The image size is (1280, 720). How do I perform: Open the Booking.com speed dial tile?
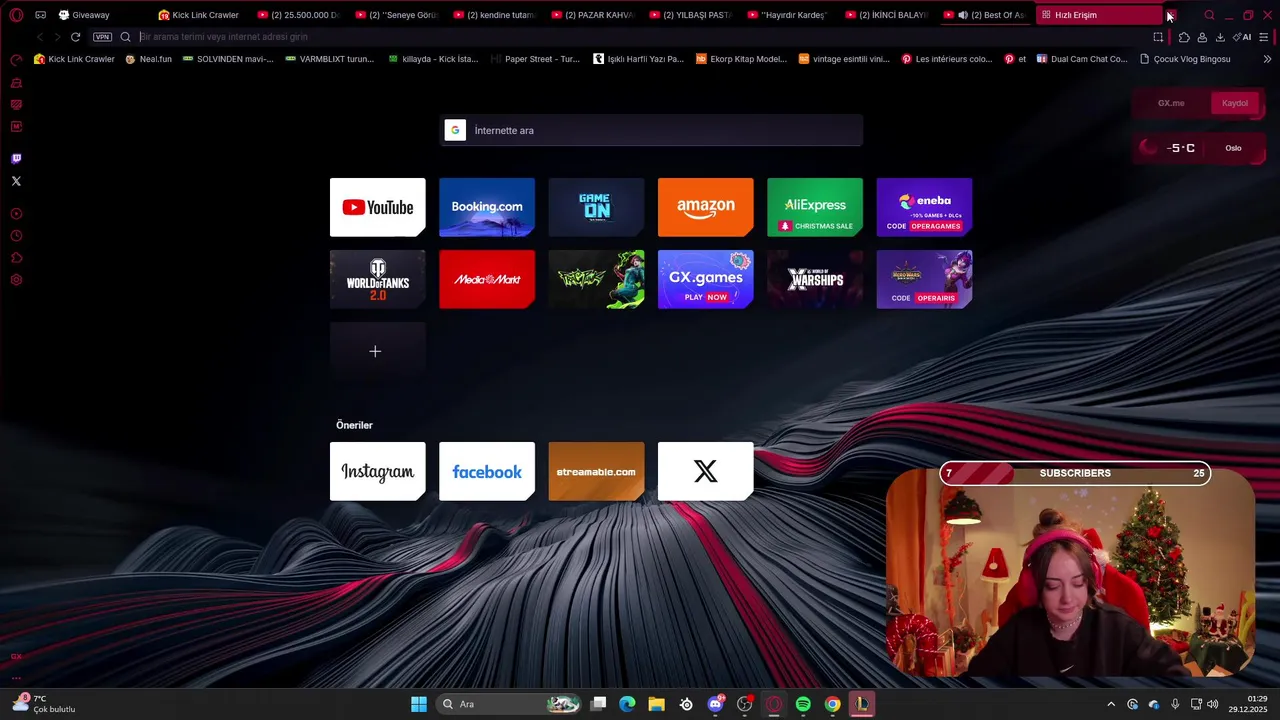487,207
